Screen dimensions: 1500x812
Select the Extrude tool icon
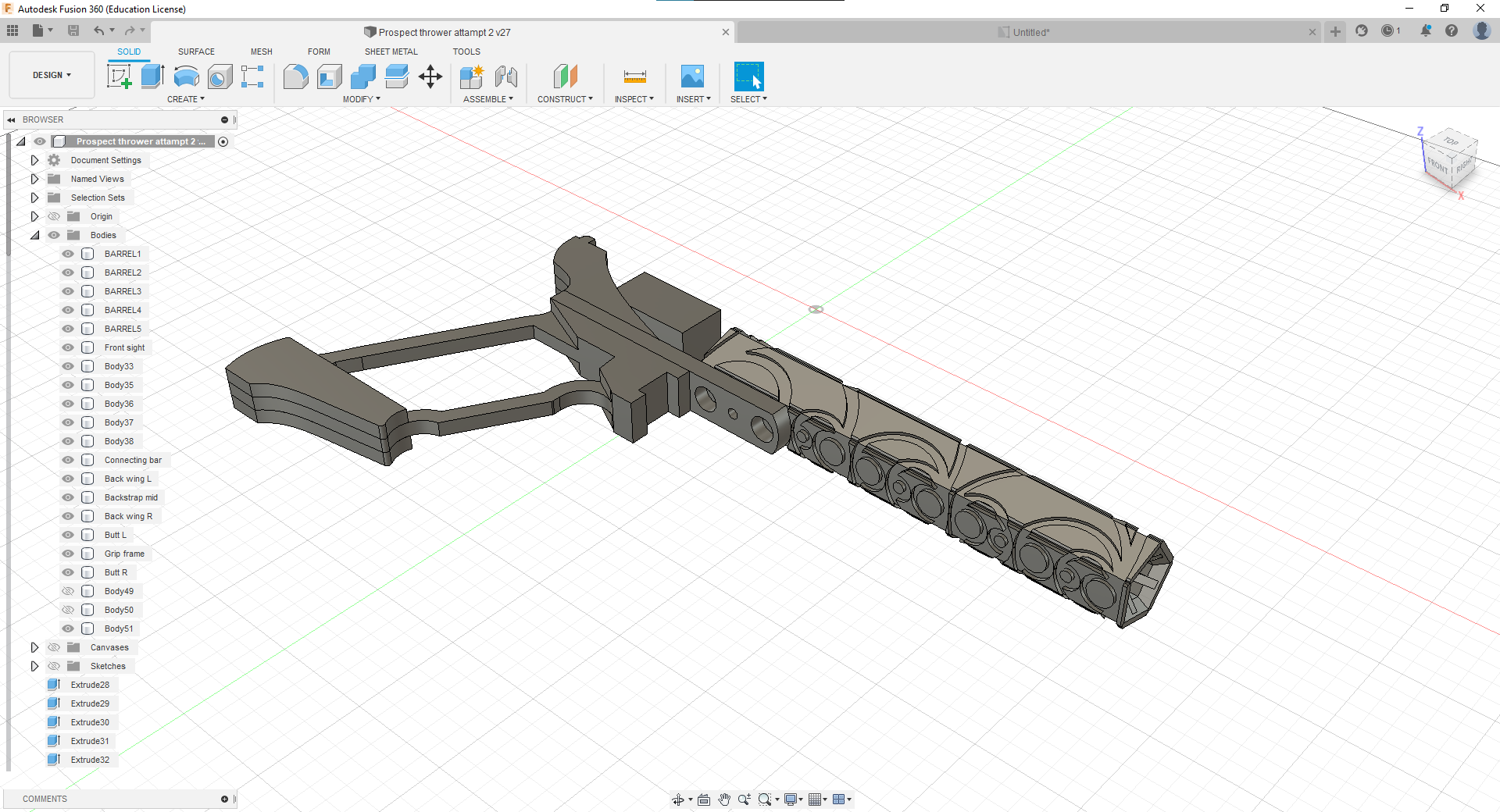pyautogui.click(x=152, y=77)
